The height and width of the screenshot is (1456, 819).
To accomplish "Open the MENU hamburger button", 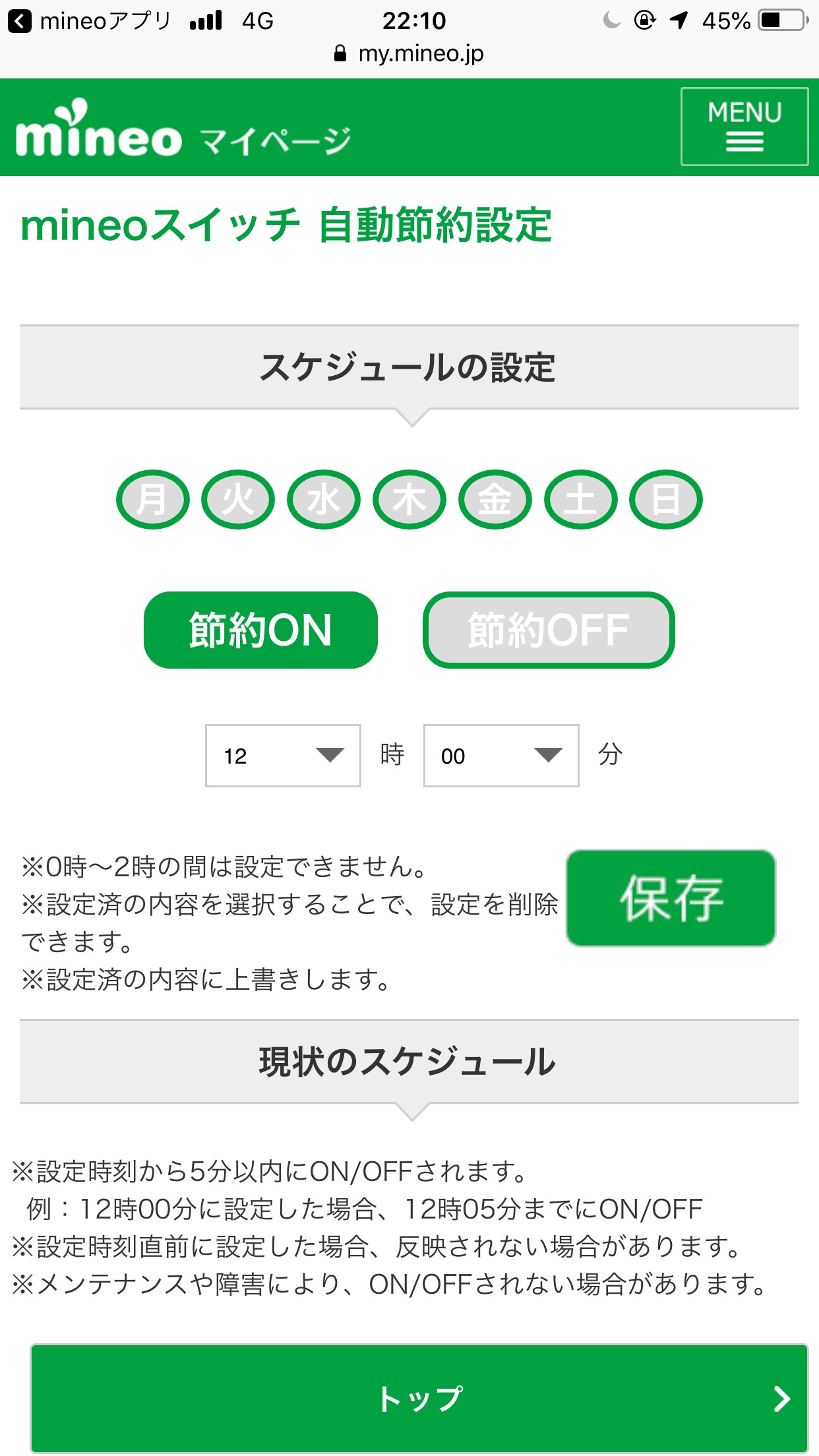I will pos(744,127).
